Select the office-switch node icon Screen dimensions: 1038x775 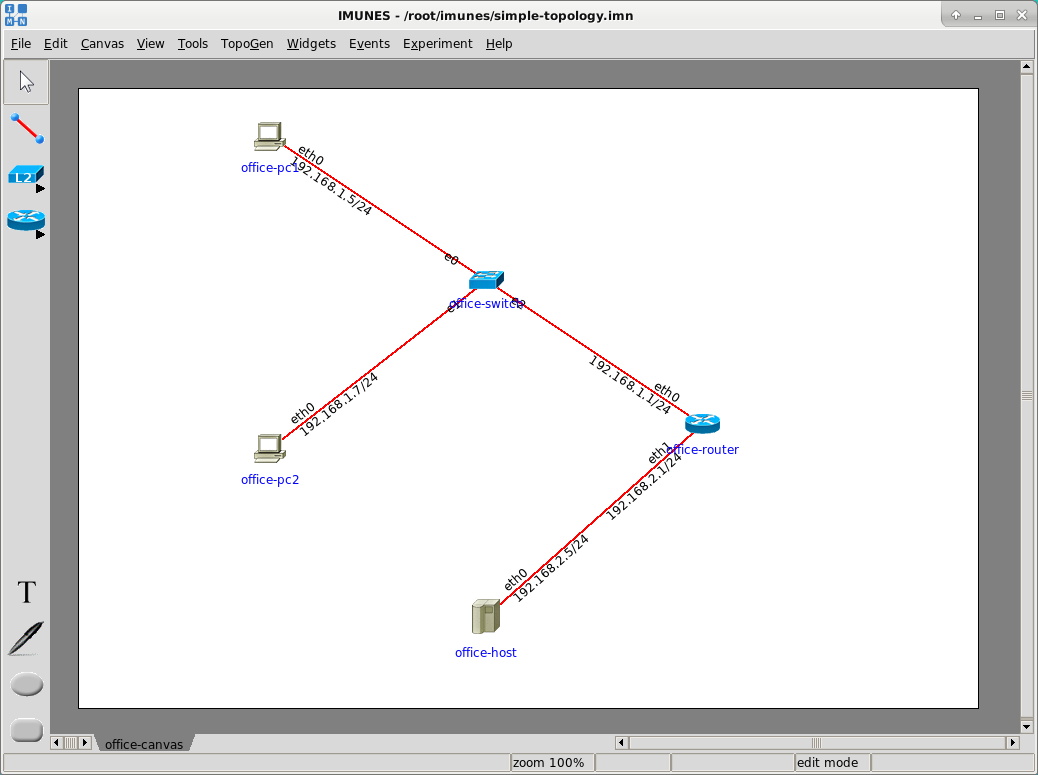pos(487,280)
